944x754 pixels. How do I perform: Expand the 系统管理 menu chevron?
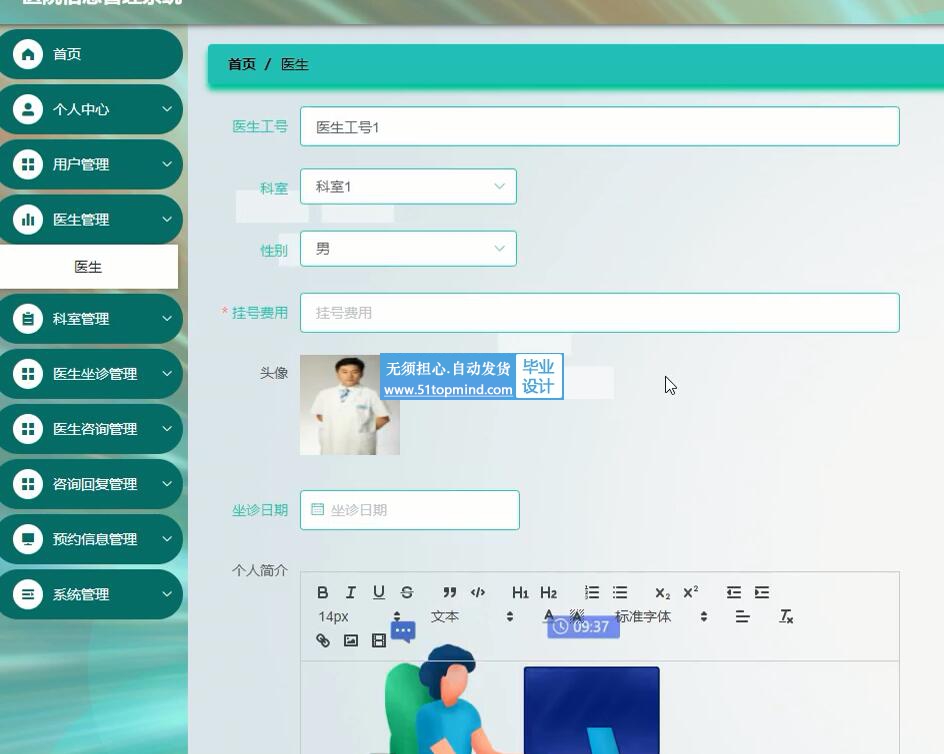click(x=167, y=594)
